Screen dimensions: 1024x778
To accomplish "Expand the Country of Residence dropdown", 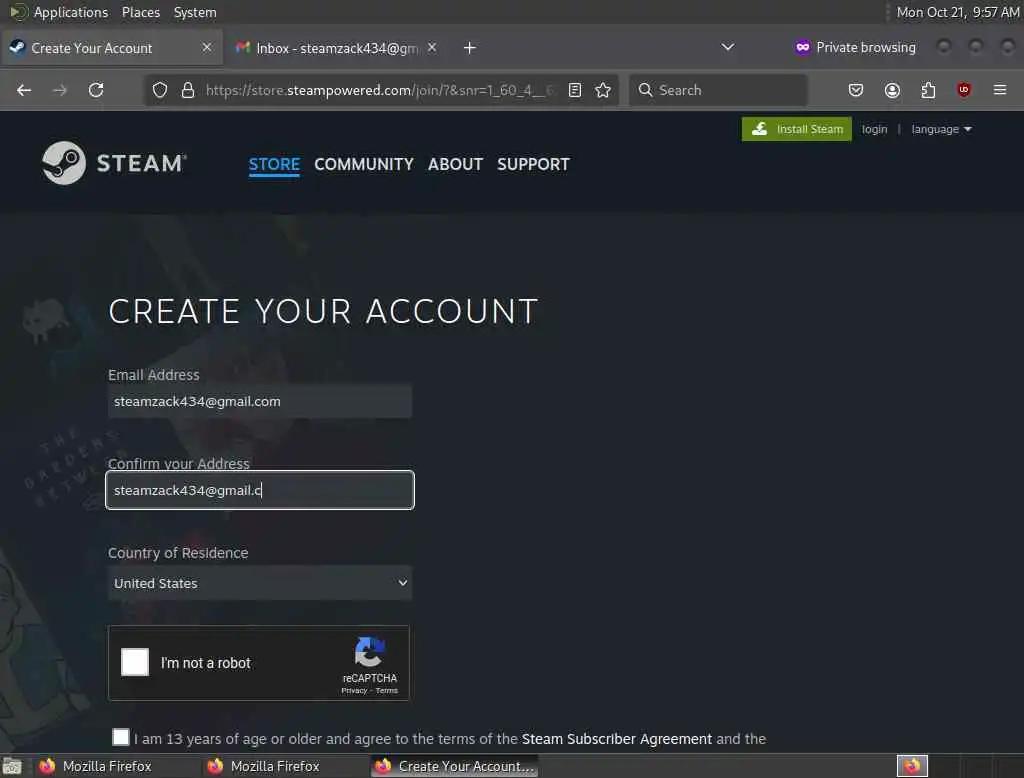I will tap(260, 583).
